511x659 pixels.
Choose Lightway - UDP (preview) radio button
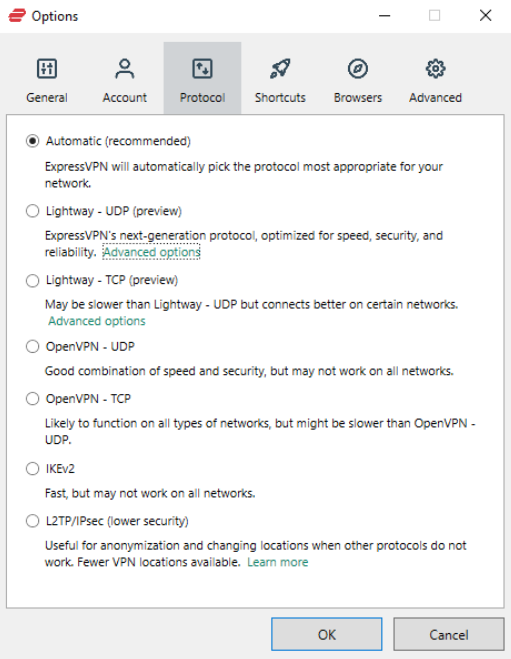click(32, 211)
